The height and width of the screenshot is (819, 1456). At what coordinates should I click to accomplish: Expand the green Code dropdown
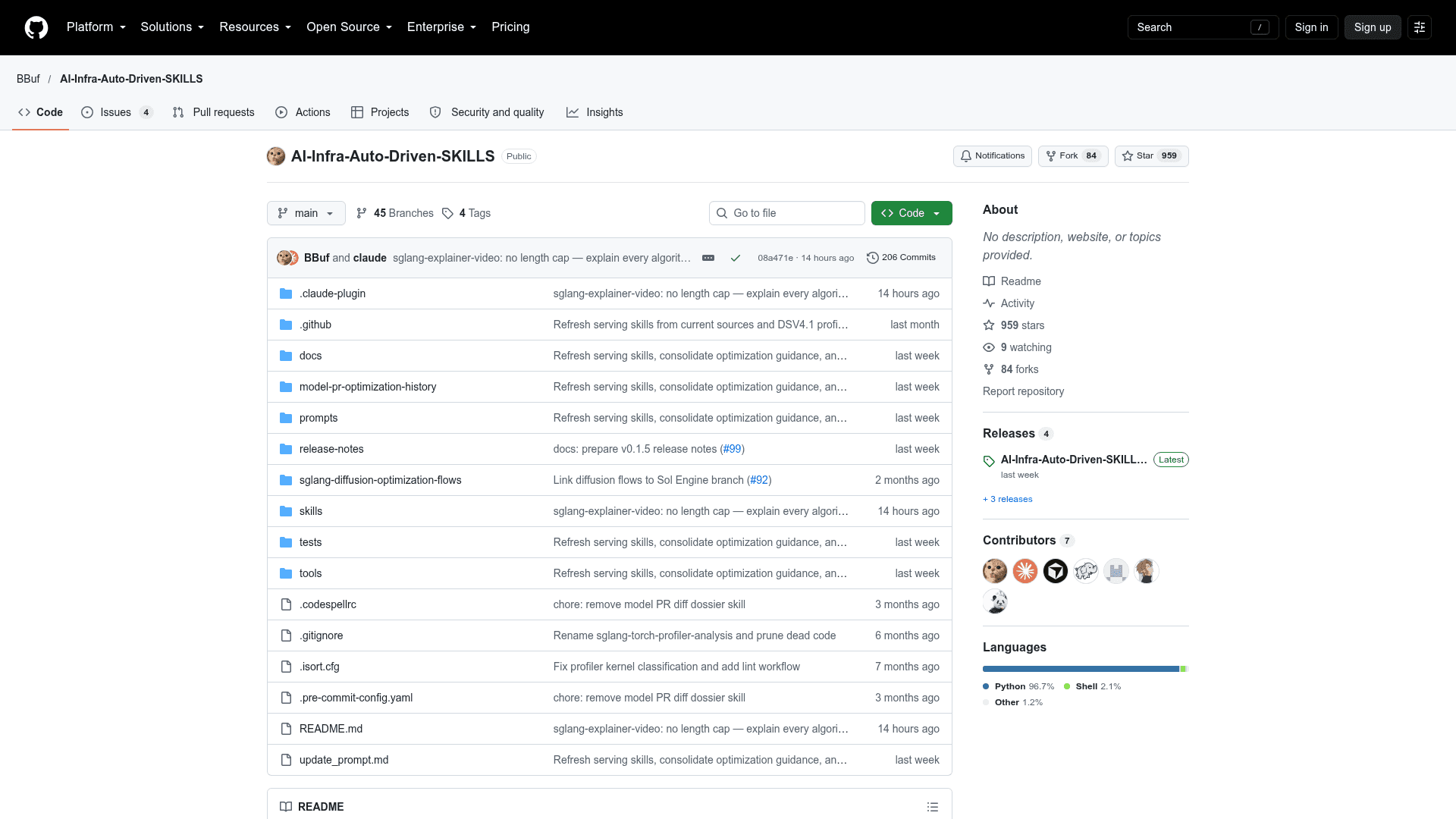[912, 213]
